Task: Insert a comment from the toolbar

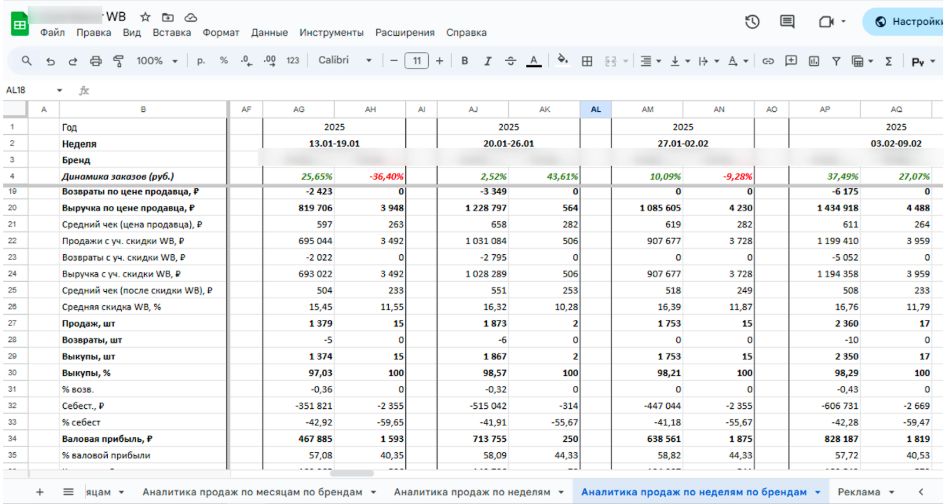Action: 790,60
